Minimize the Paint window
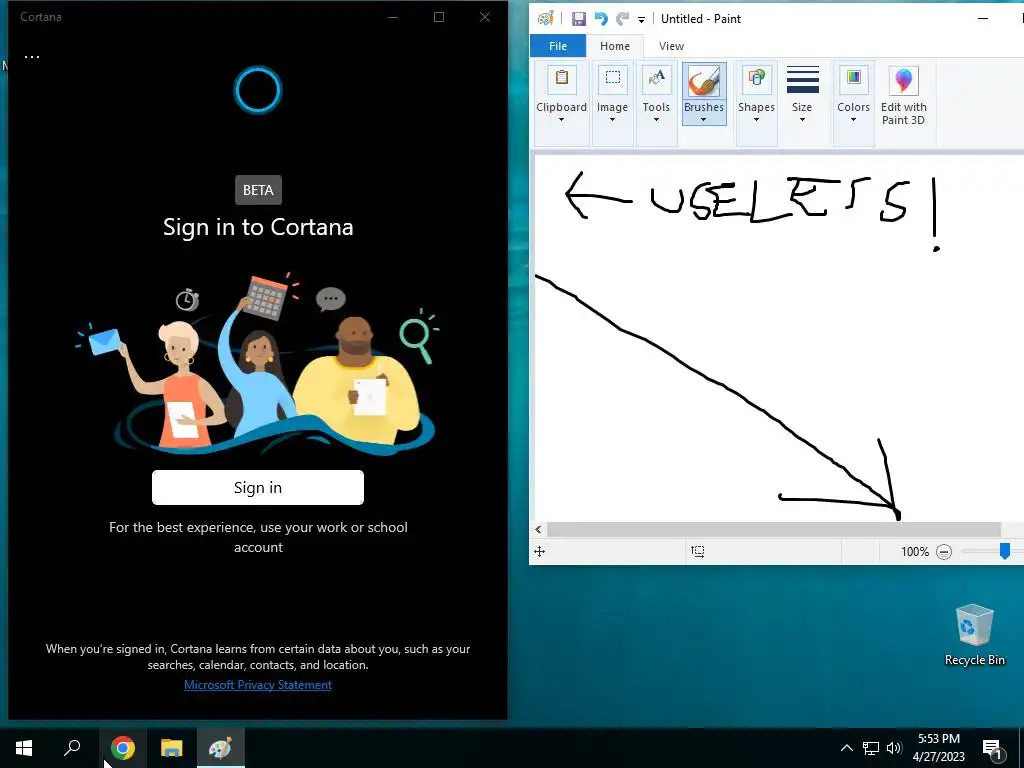The width and height of the screenshot is (1024, 768). point(983,18)
